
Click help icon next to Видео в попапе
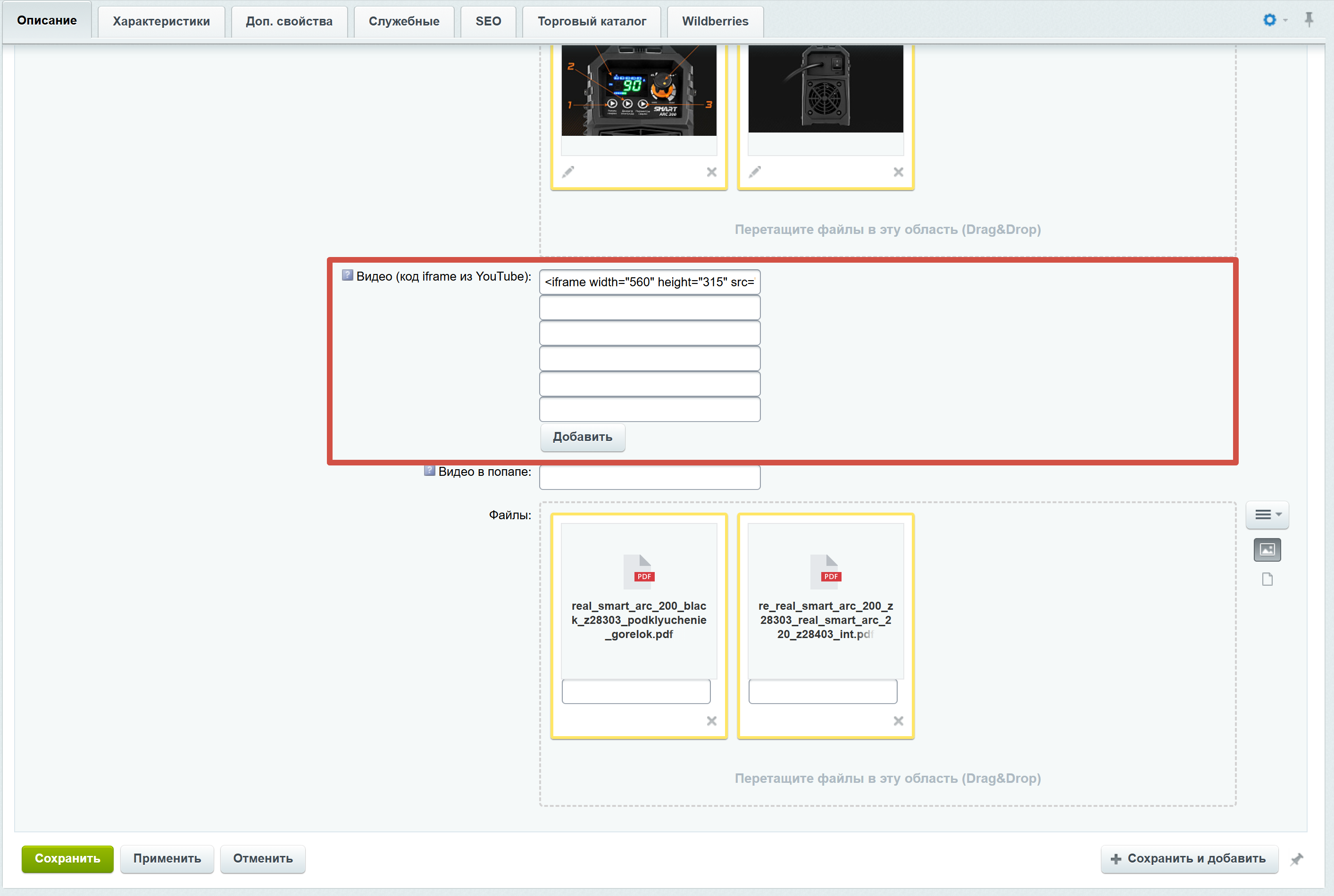429,471
